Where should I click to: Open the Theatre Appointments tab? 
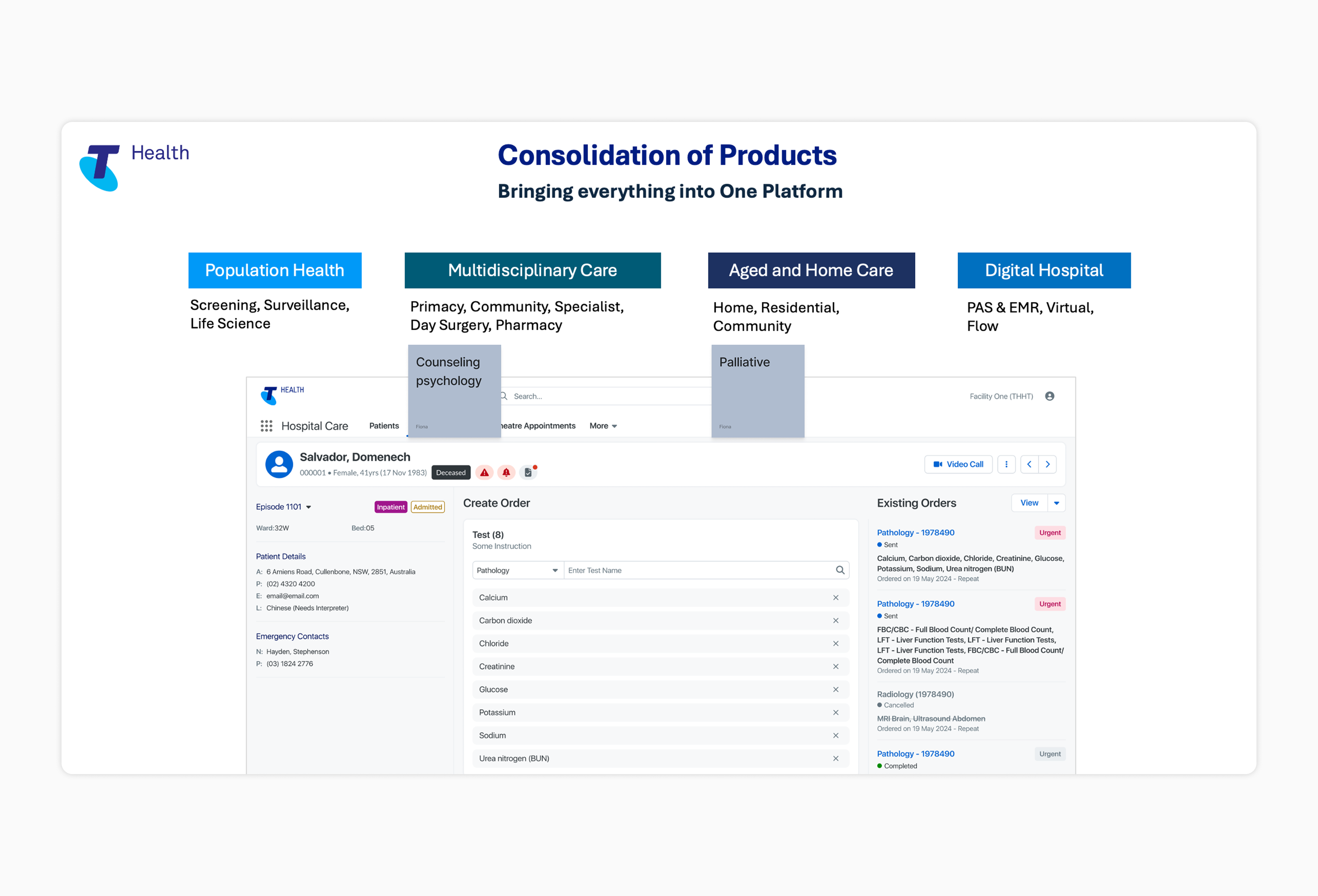click(x=538, y=426)
